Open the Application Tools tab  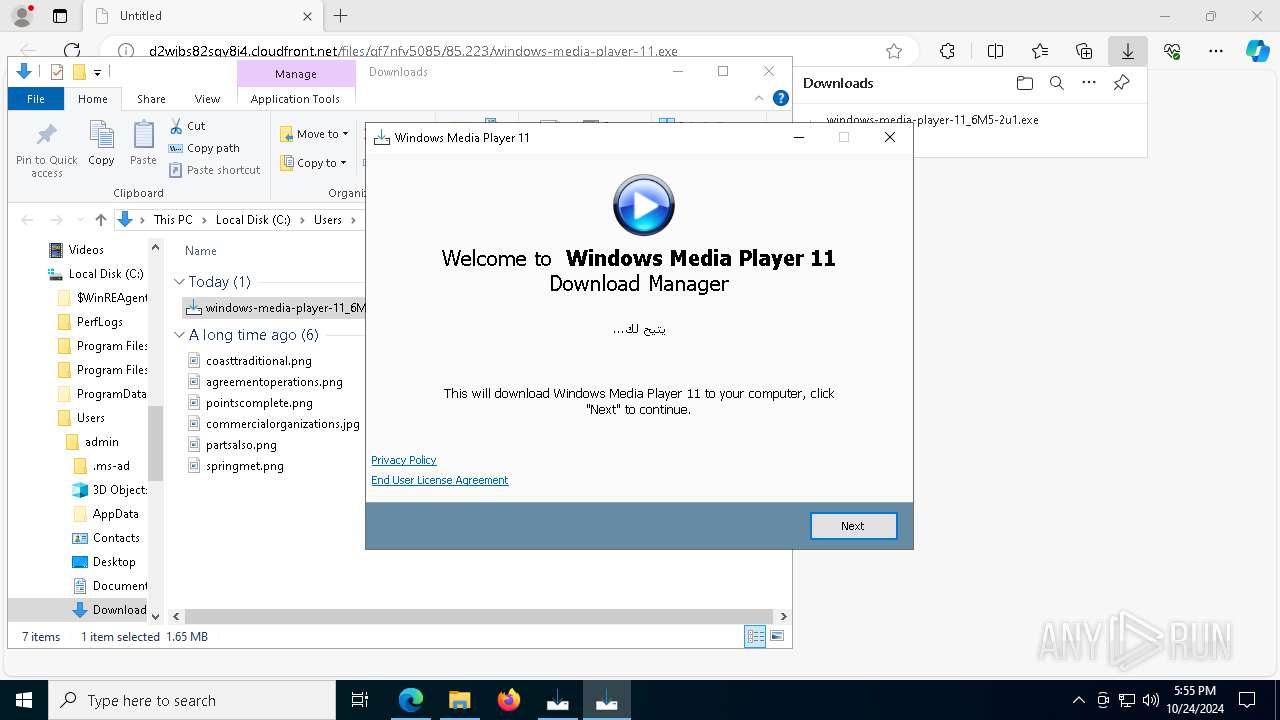295,99
